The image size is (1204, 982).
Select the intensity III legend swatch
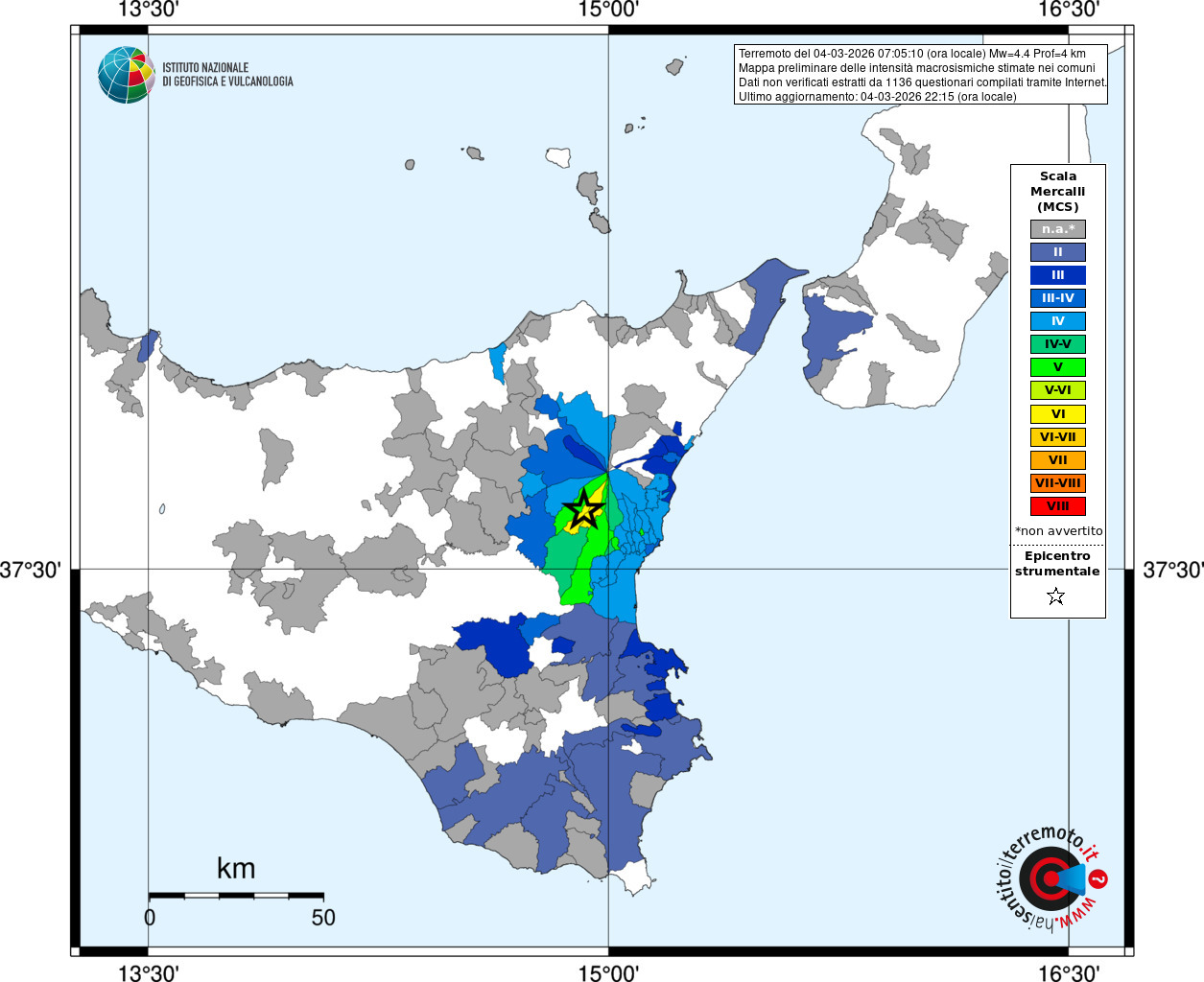click(x=1058, y=275)
